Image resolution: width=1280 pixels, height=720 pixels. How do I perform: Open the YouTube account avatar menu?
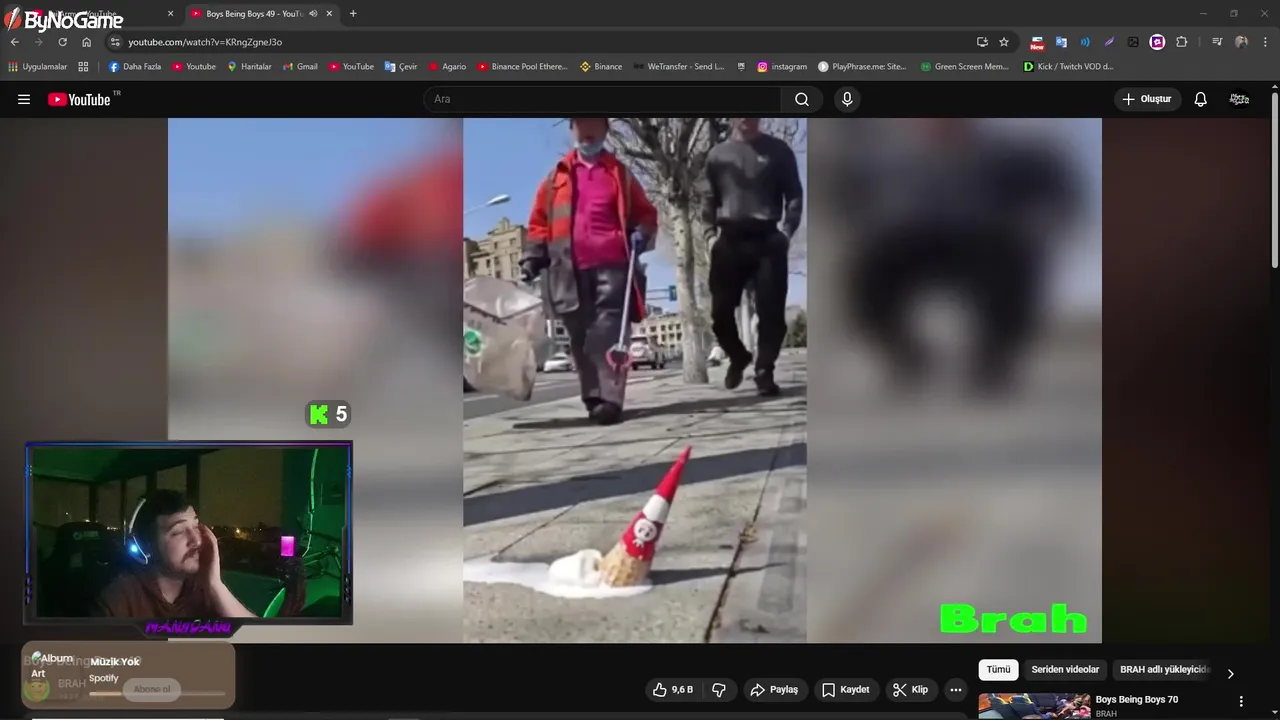click(1239, 99)
